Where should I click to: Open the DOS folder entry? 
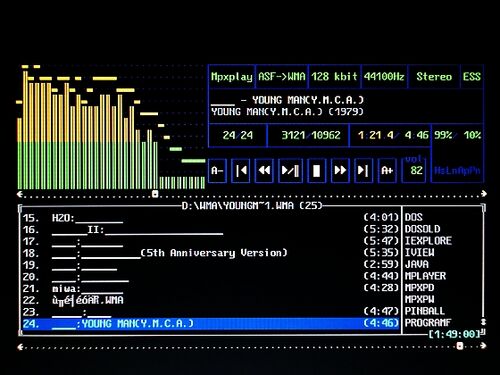[414, 217]
